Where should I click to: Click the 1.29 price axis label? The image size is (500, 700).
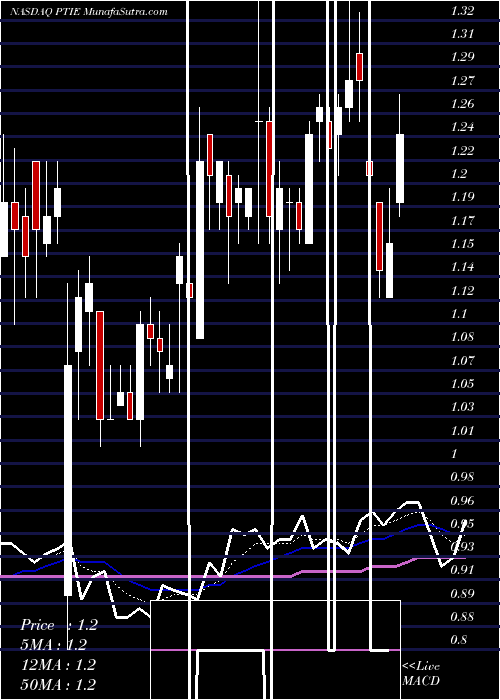point(462,58)
